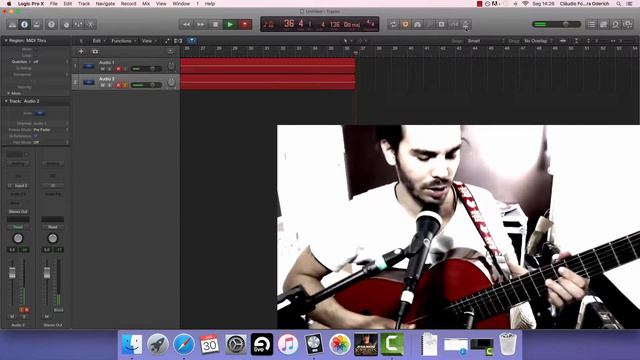Record-enable the Audio 1 track
The width and height of the screenshot is (640, 360).
[118, 69]
